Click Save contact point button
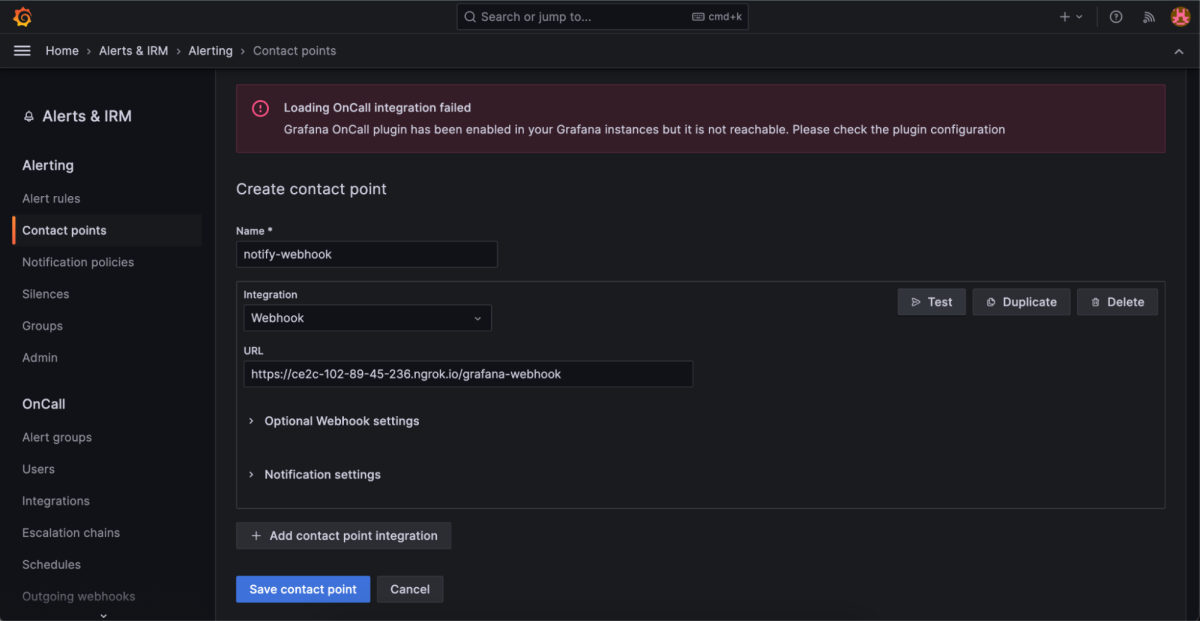This screenshot has width=1200, height=621. coord(303,589)
